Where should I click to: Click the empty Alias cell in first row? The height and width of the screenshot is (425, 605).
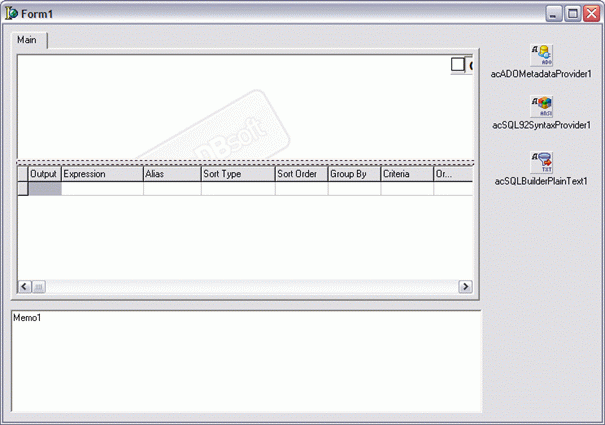(172, 188)
